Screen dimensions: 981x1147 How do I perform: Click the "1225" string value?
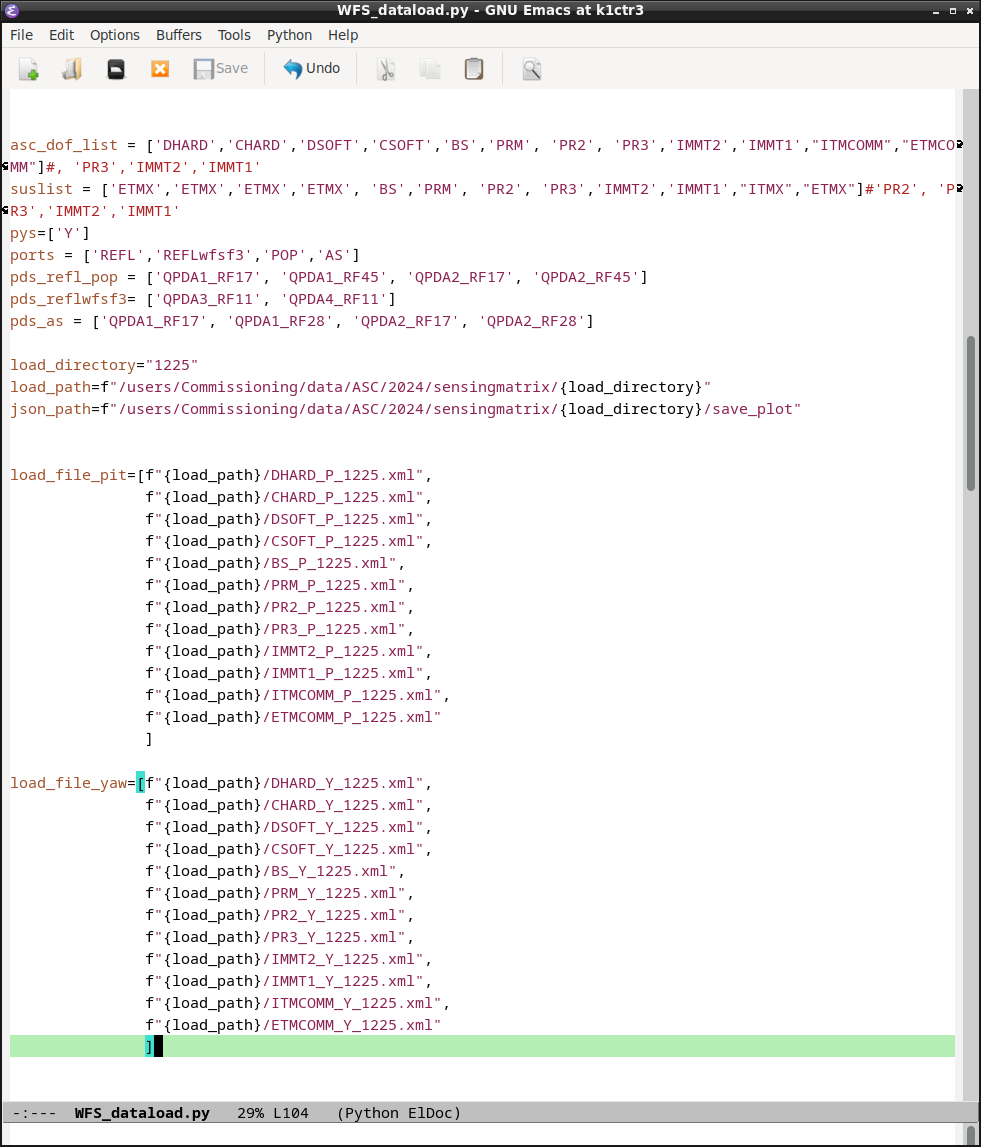(x=172, y=365)
